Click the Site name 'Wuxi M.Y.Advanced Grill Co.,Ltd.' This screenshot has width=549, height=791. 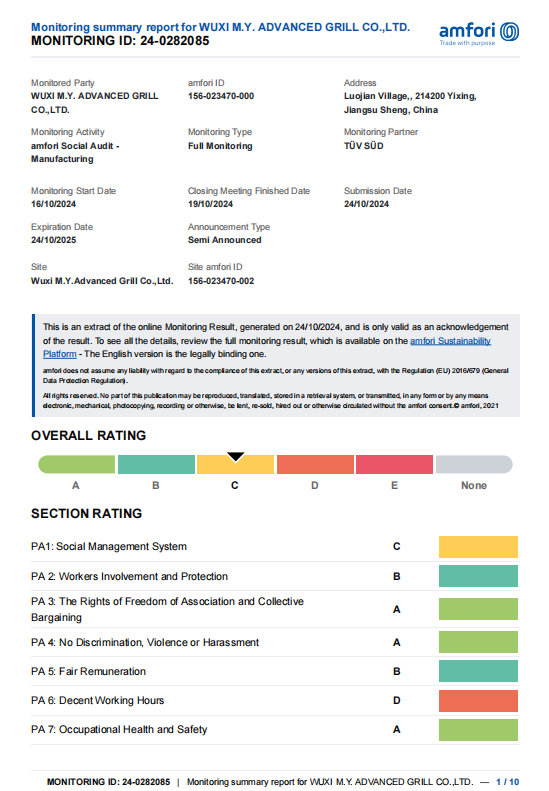click(x=102, y=281)
